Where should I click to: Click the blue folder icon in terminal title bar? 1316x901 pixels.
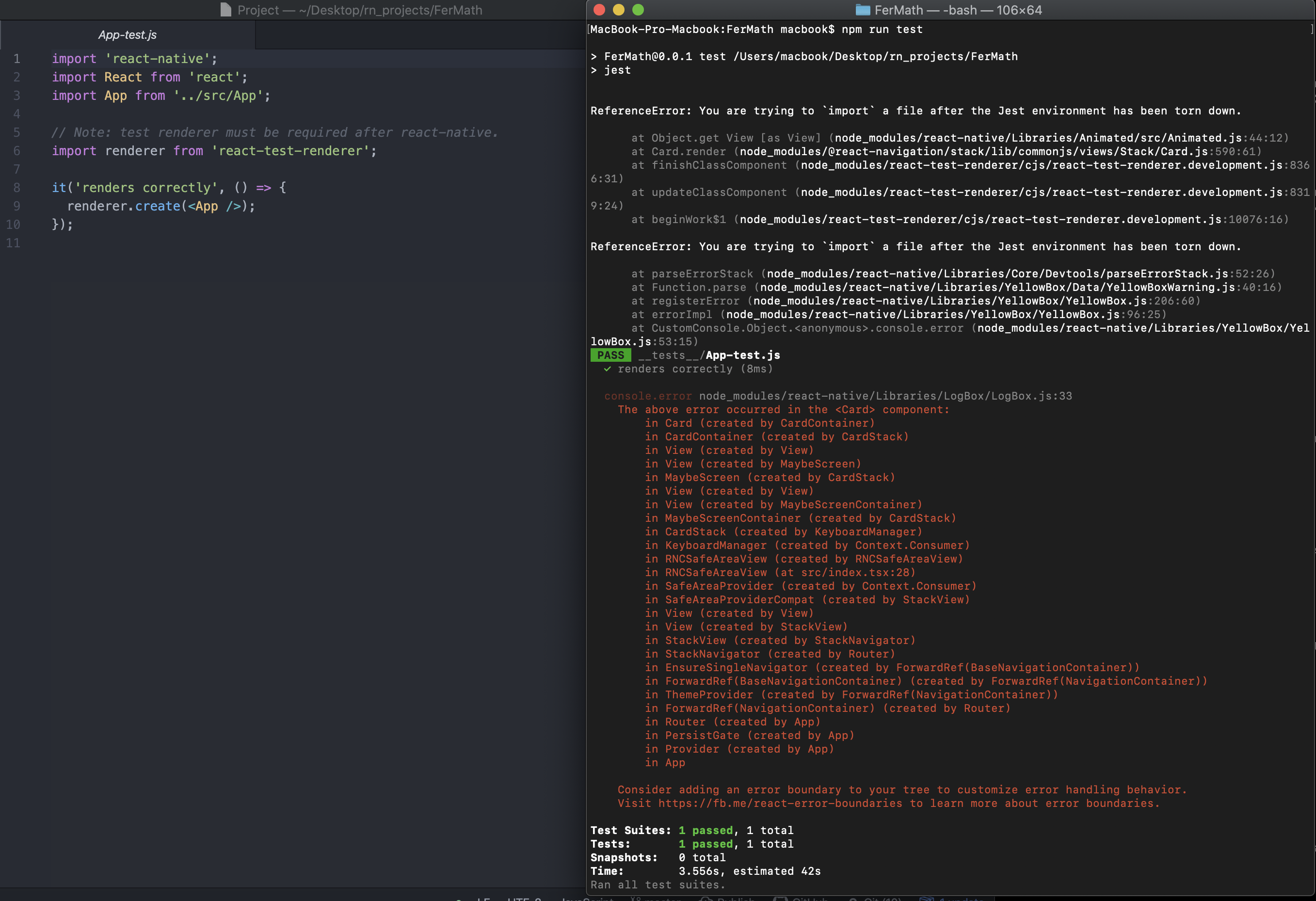click(x=863, y=10)
